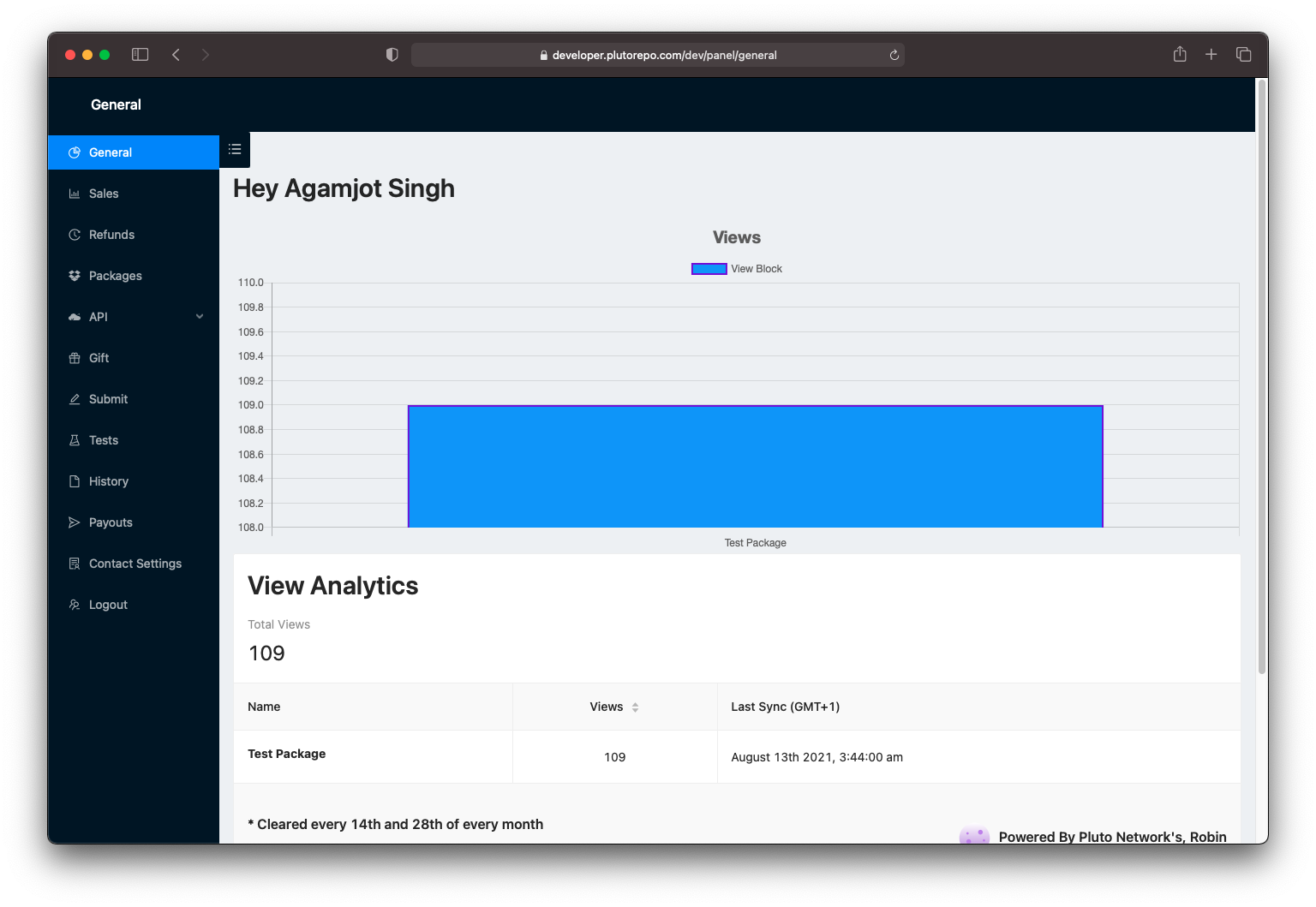Open the Tests menu item
1316x907 pixels.
pyautogui.click(x=134, y=440)
